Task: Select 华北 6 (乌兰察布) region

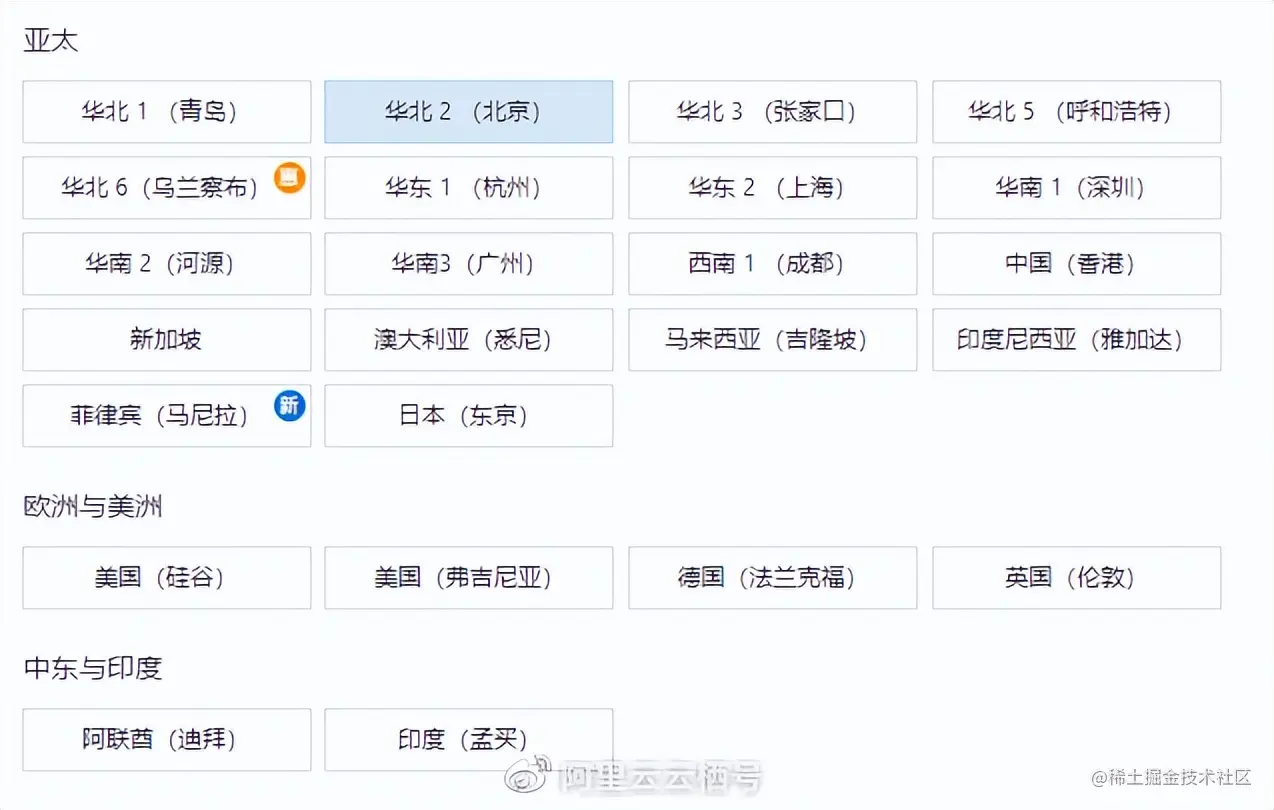Action: pyautogui.click(x=166, y=188)
